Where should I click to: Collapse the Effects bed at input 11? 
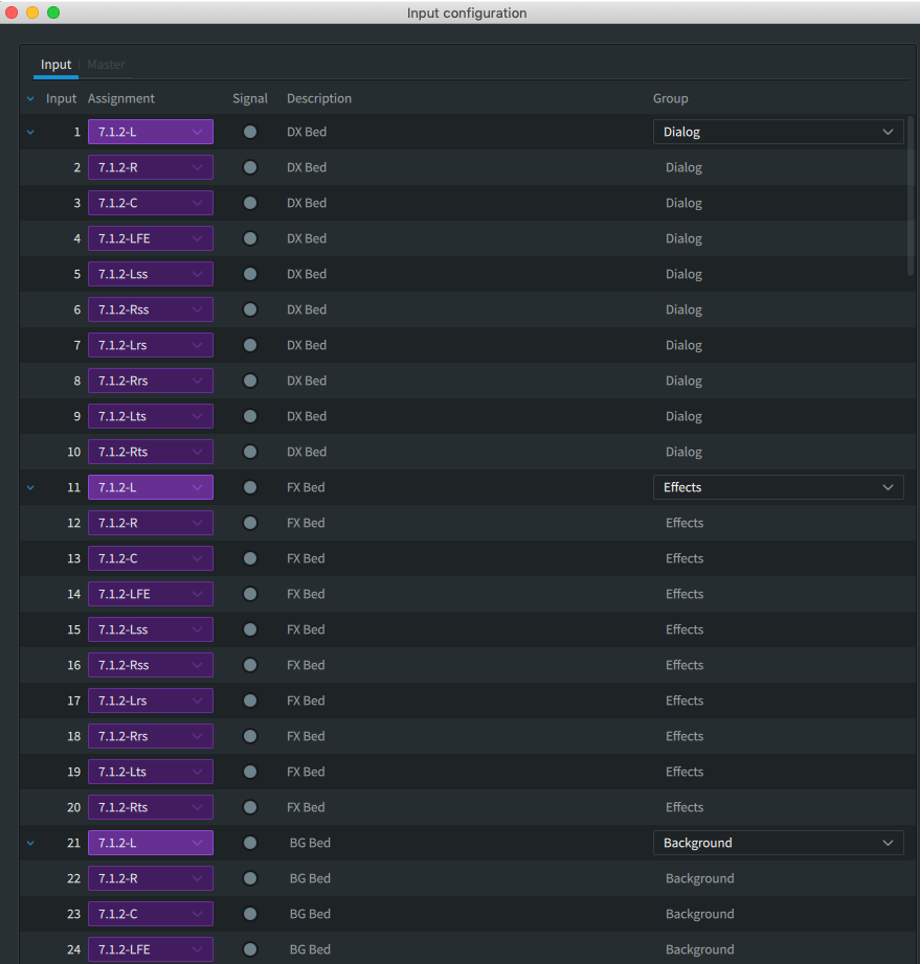[x=29, y=488]
